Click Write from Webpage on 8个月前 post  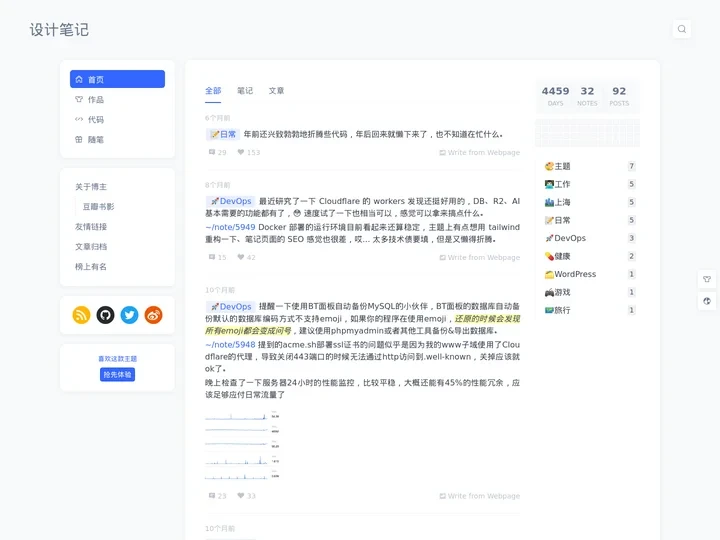pos(479,258)
